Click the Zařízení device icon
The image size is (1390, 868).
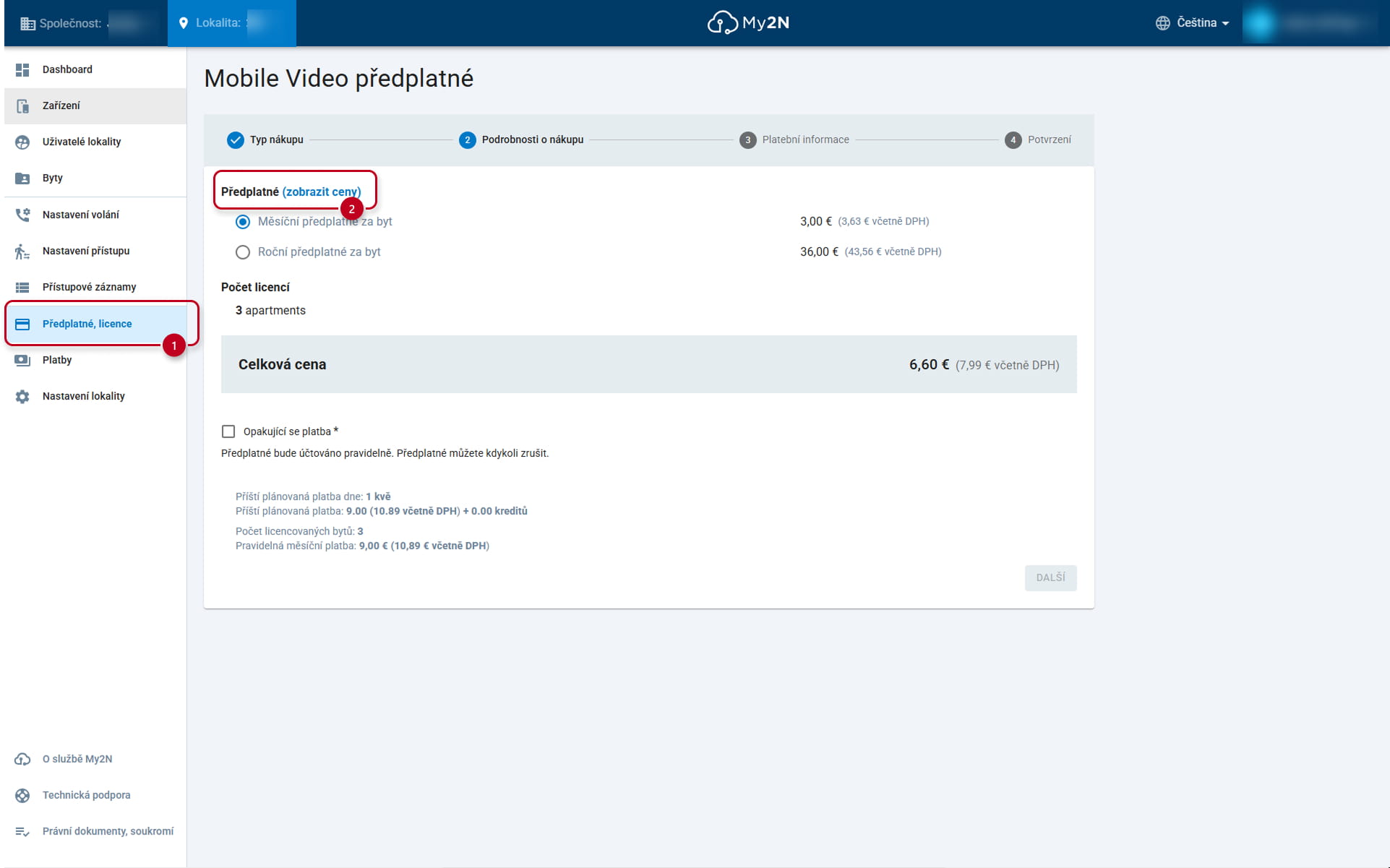click(22, 106)
